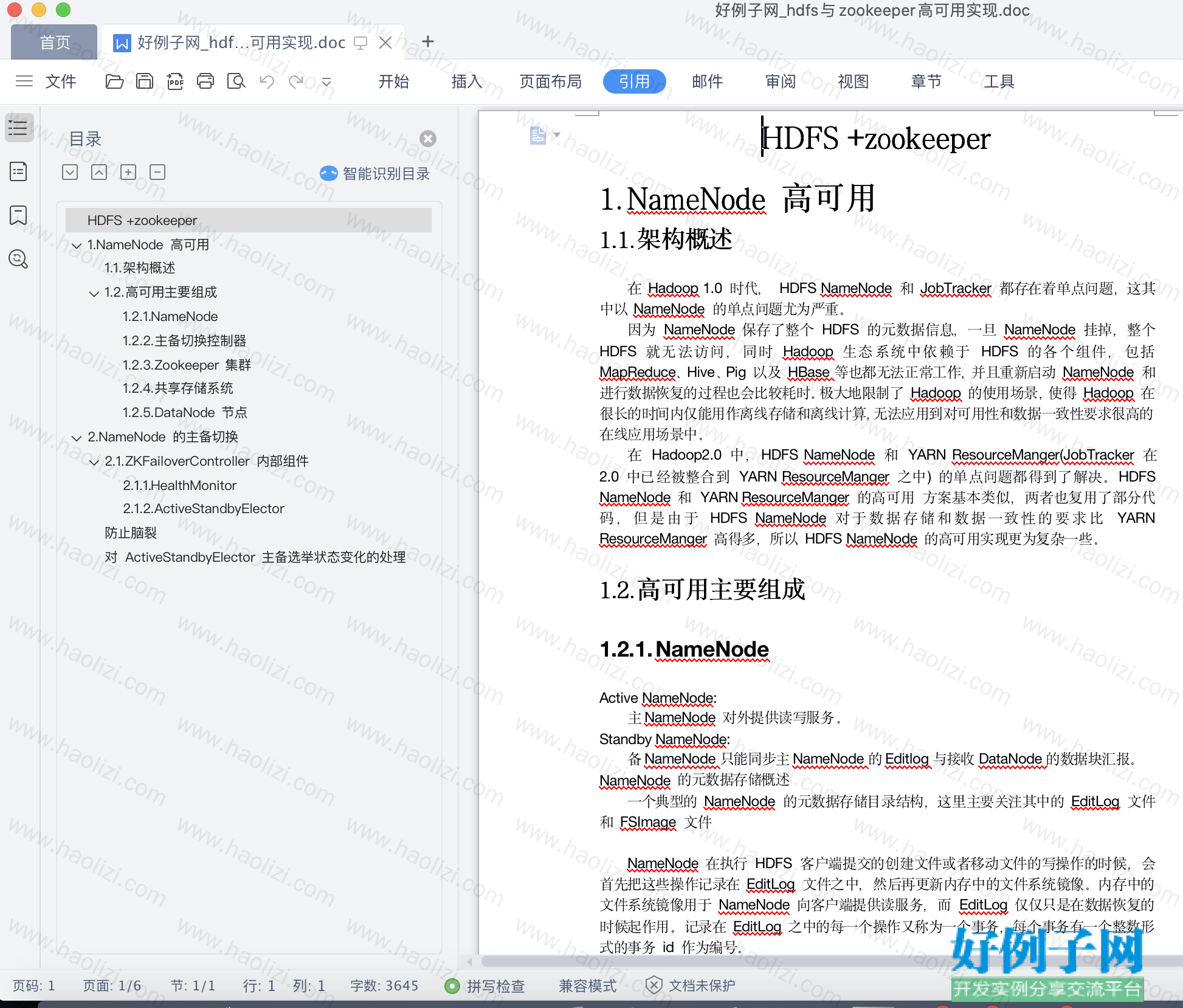Select the 引用 ribbon tab
The image size is (1183, 1008).
point(635,81)
